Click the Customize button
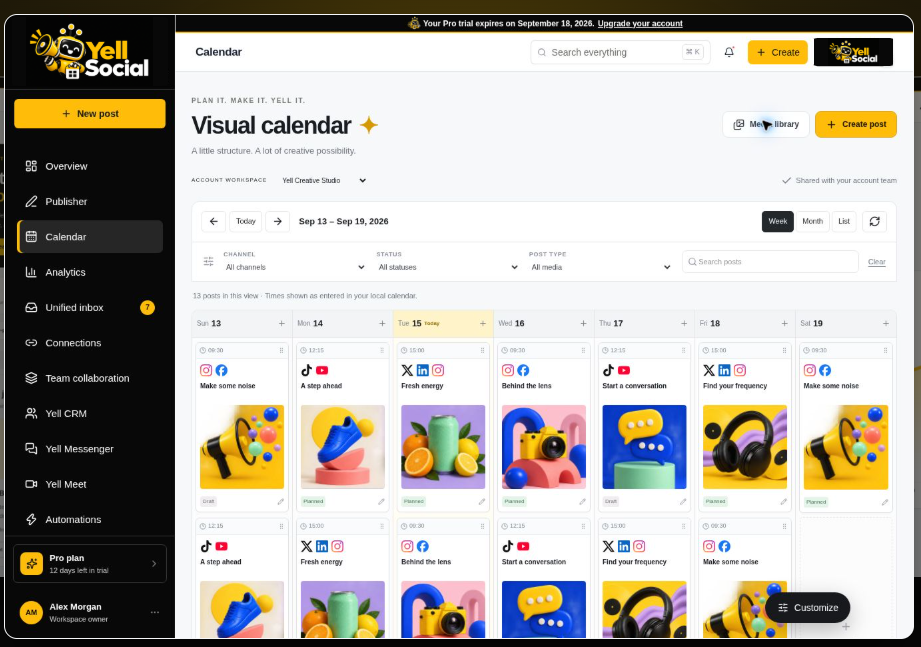 point(808,608)
